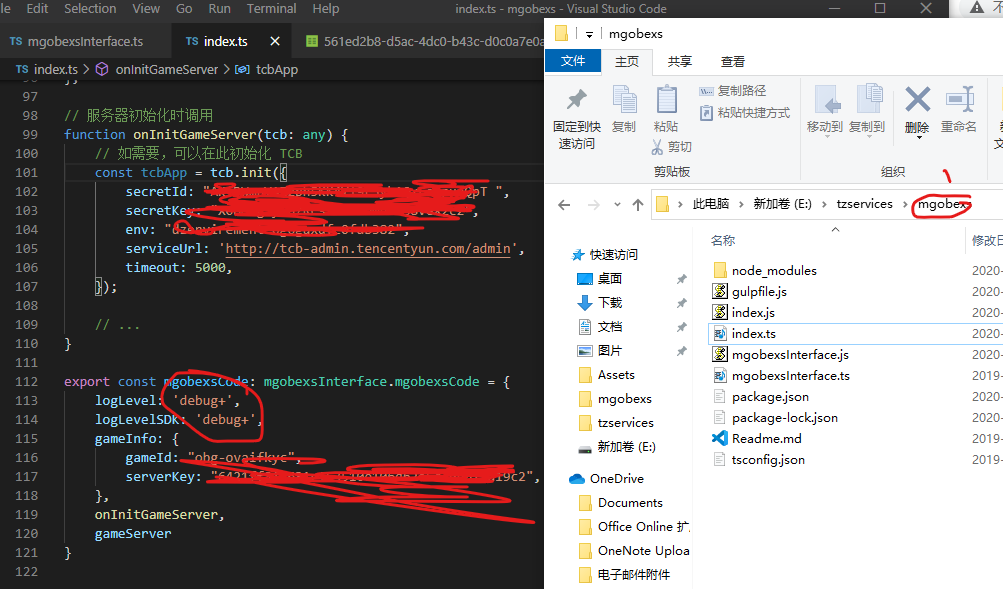
Task: Open the Selection menu in VS Code
Action: pyautogui.click(x=90, y=8)
